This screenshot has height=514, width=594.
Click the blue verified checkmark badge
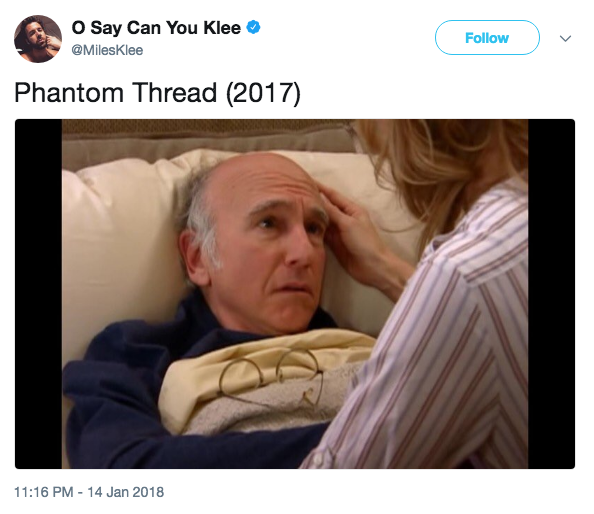tap(253, 28)
